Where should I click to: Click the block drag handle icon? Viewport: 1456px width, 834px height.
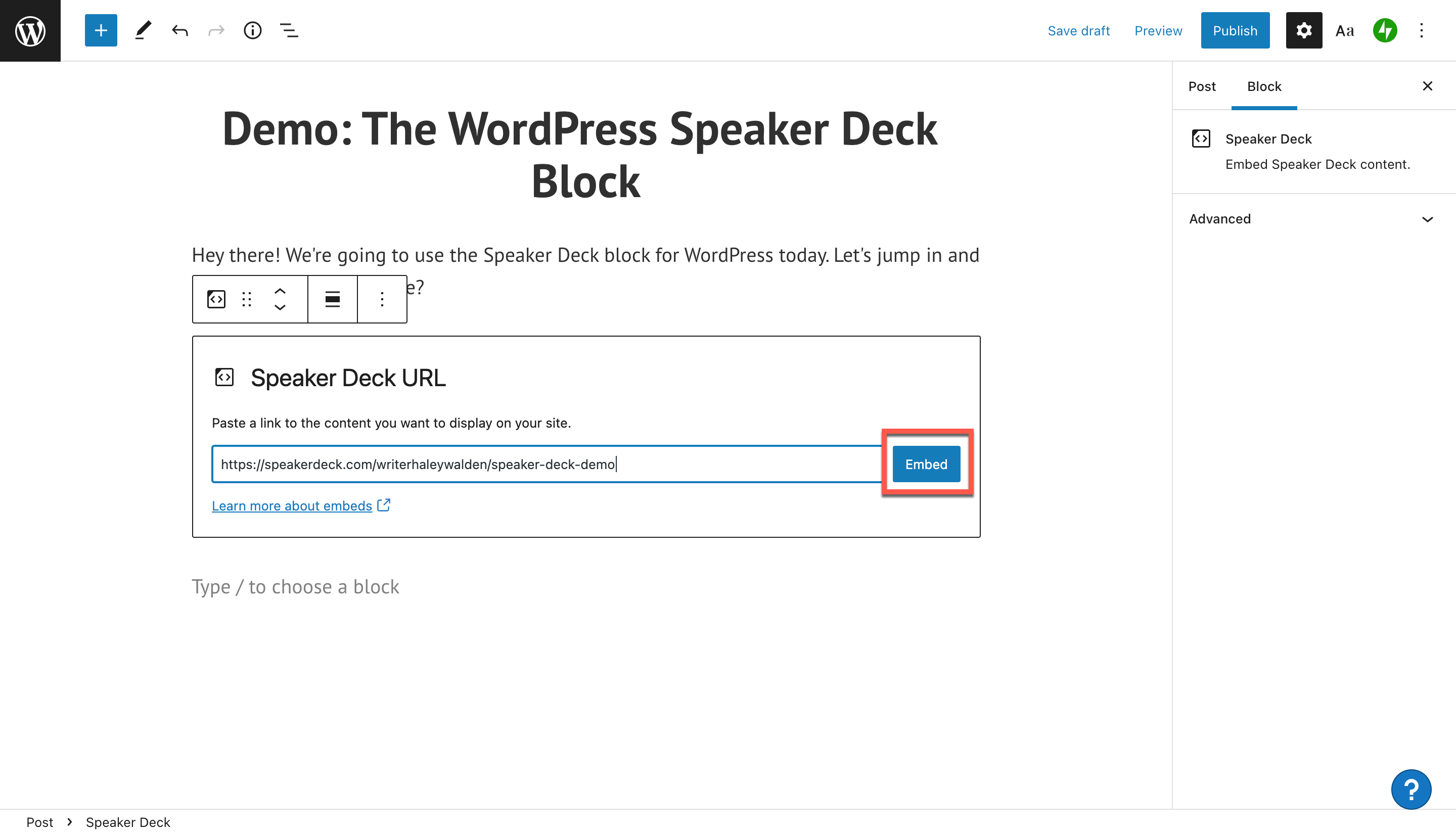point(247,299)
